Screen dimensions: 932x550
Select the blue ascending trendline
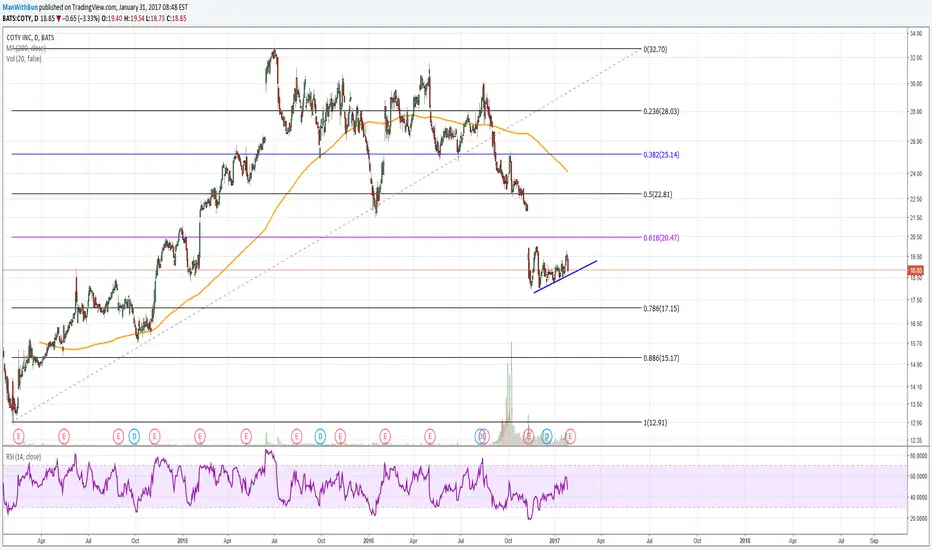565,276
